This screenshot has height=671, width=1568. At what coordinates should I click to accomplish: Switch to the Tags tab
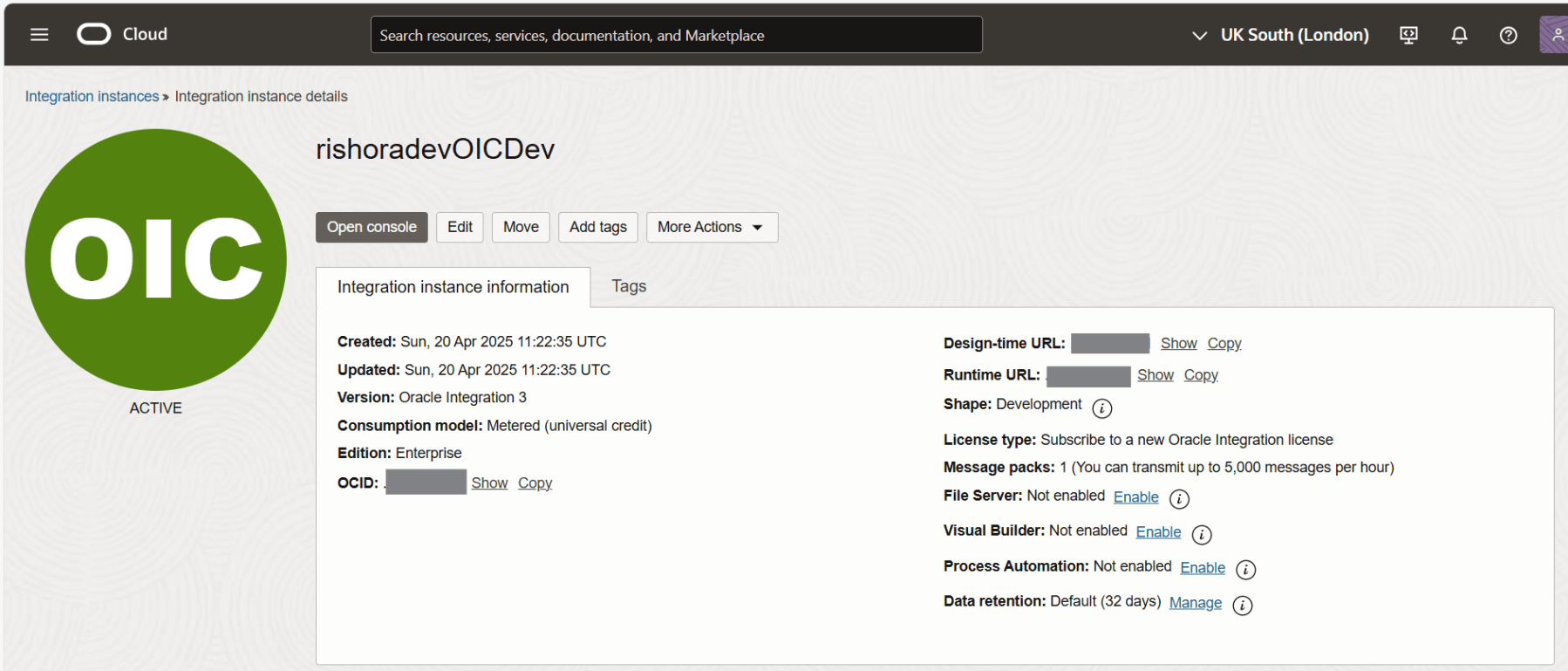[629, 286]
